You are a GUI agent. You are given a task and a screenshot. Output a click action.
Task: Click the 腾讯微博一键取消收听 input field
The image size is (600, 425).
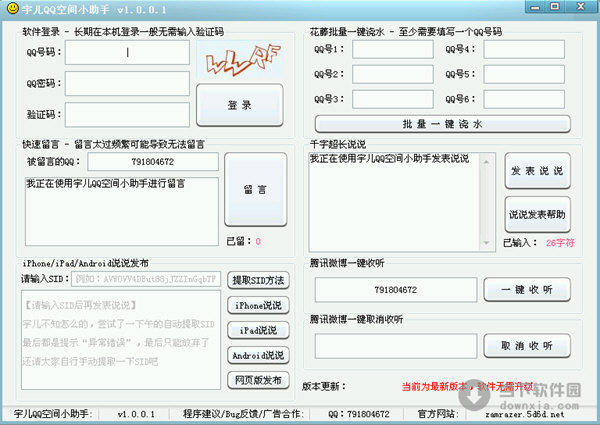tap(396, 346)
